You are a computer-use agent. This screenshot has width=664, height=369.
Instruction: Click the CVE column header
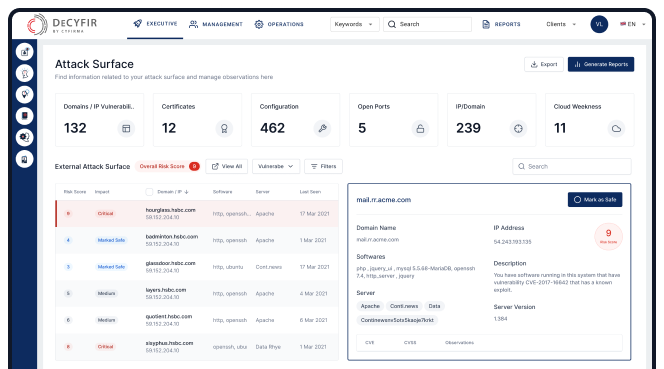[x=370, y=342]
